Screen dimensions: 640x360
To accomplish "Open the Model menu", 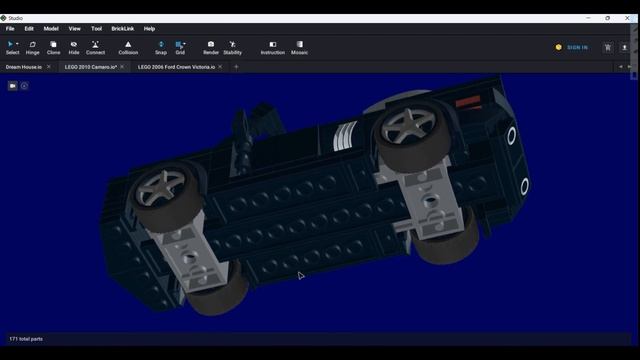I will (x=51, y=29).
